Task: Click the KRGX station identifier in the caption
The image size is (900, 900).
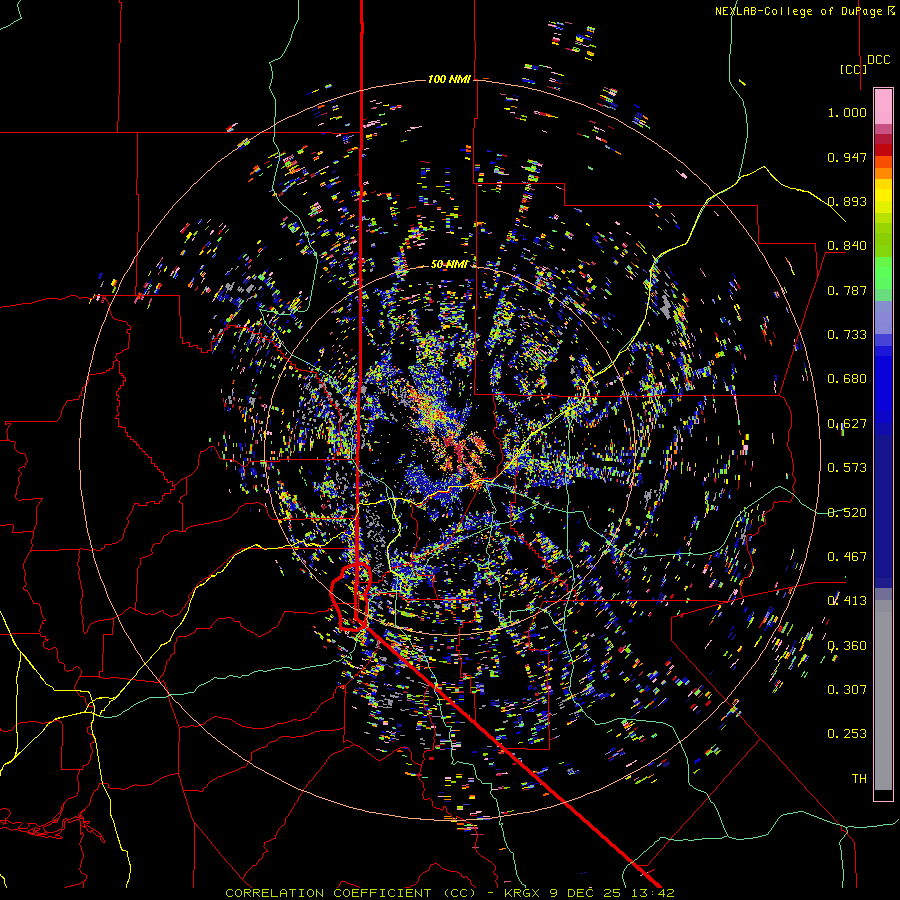Action: pyautogui.click(x=522, y=893)
